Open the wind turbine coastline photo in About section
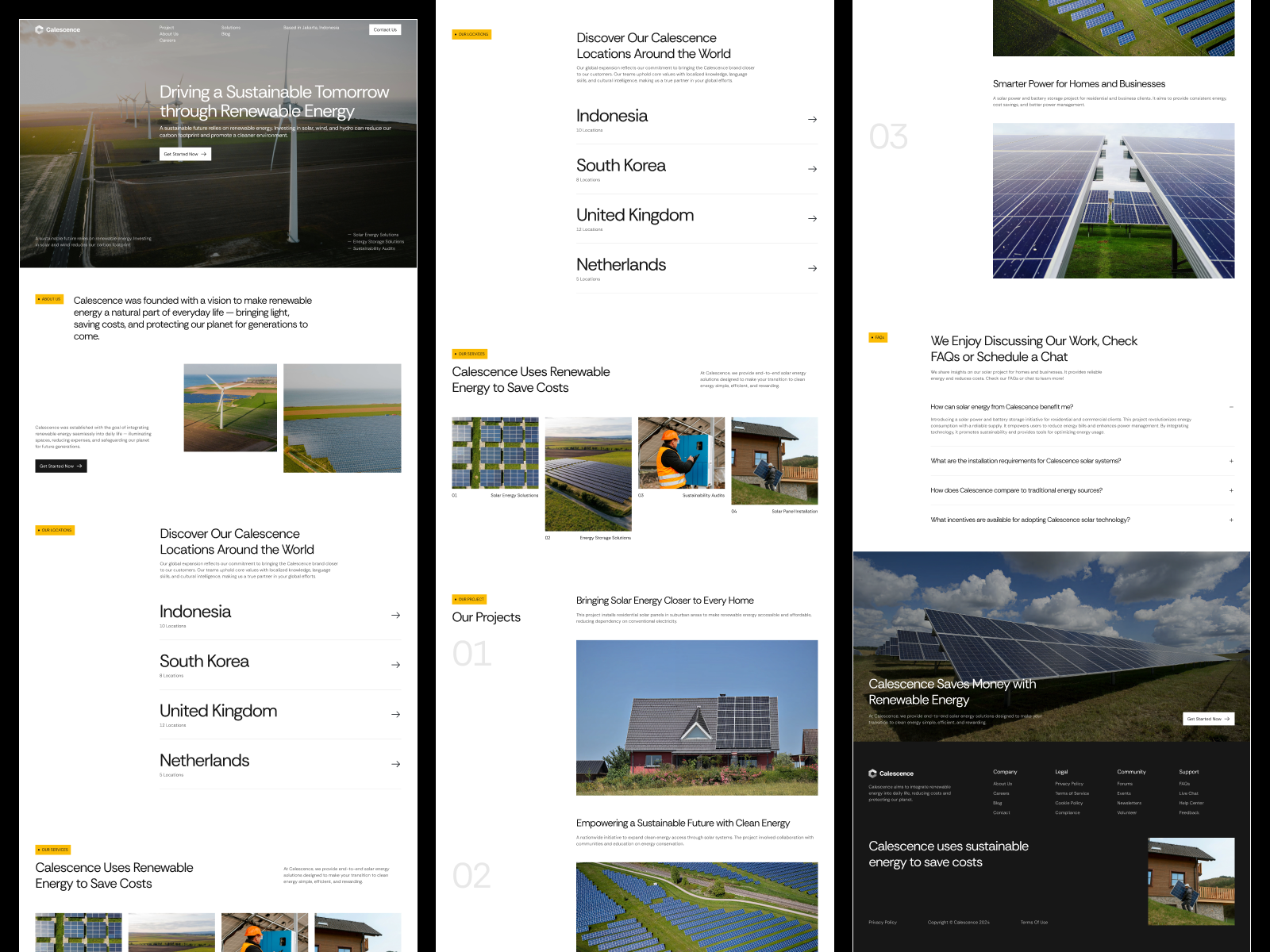 [230, 408]
